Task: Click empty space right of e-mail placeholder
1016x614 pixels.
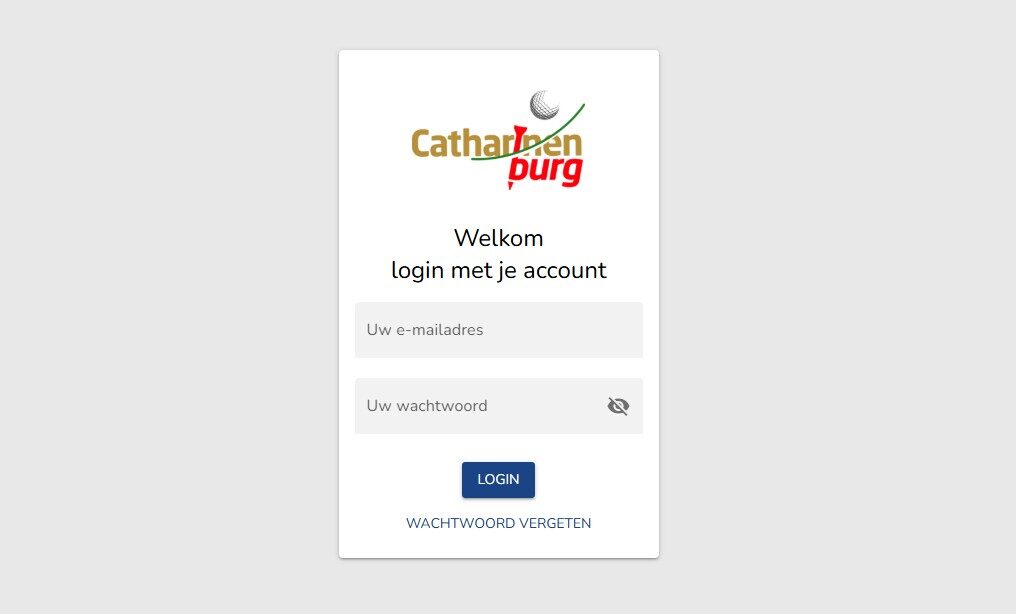Action: 564,330
